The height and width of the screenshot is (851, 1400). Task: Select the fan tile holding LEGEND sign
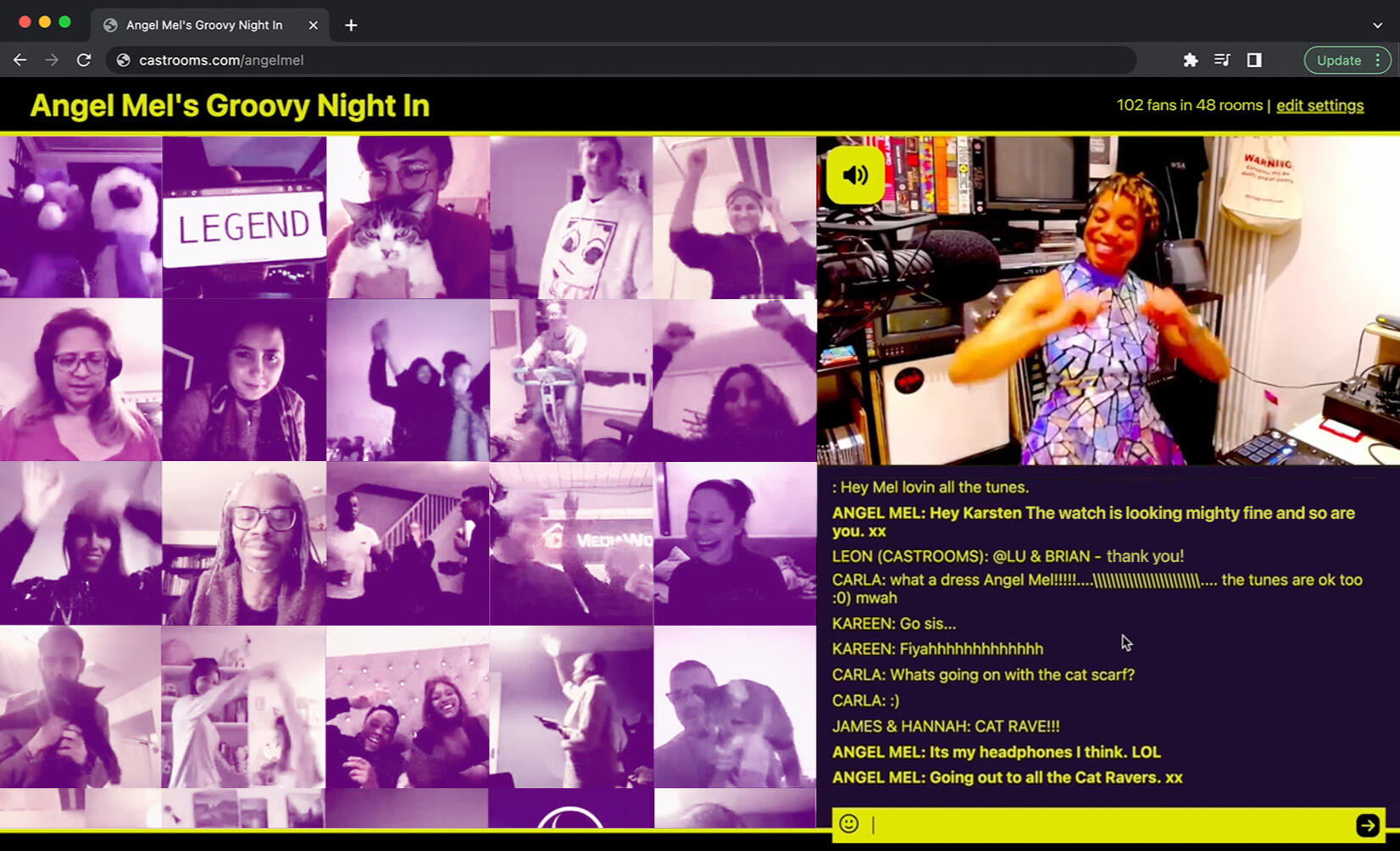[x=244, y=217]
